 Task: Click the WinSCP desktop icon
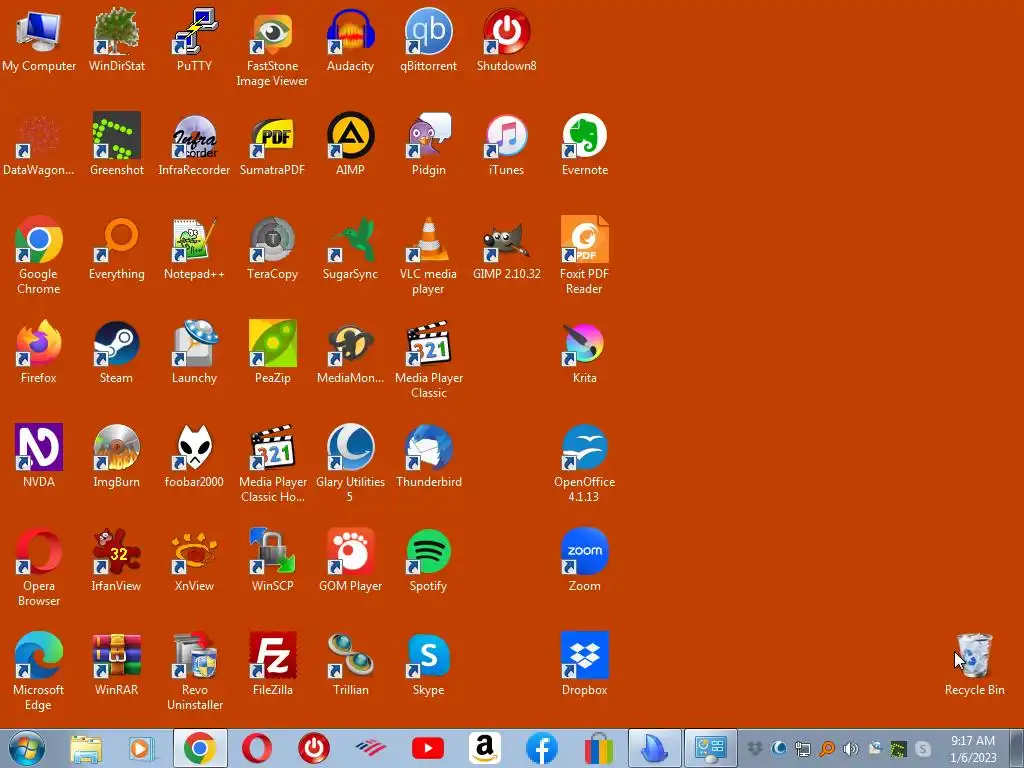tap(272, 551)
